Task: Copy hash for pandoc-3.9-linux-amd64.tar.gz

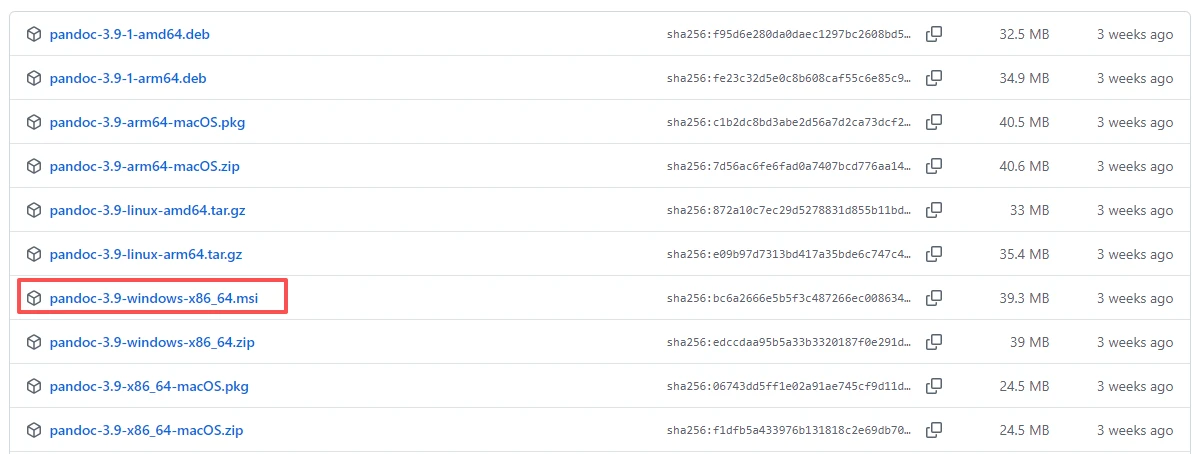Action: click(x=934, y=210)
